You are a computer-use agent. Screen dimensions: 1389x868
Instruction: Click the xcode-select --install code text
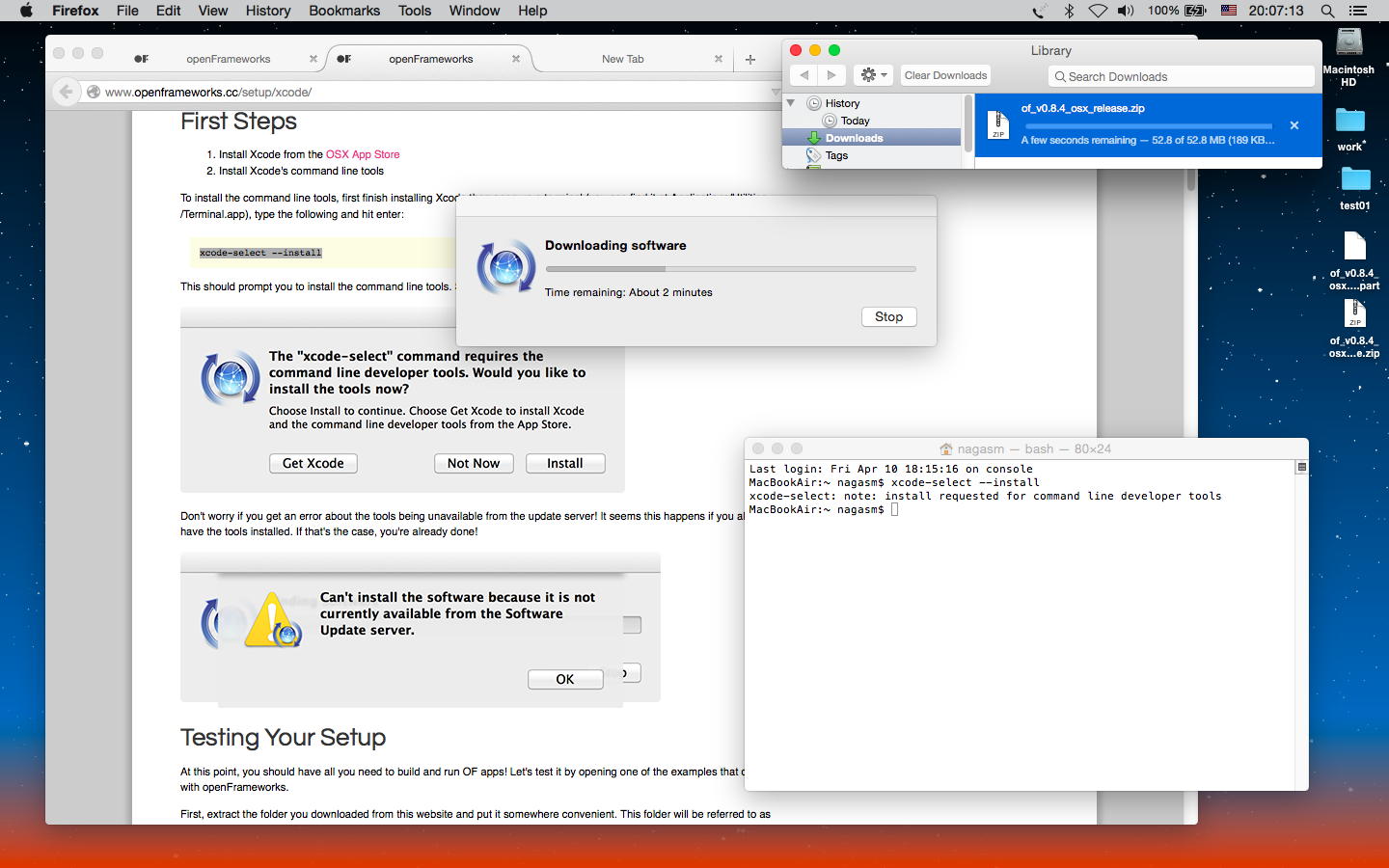coord(260,253)
